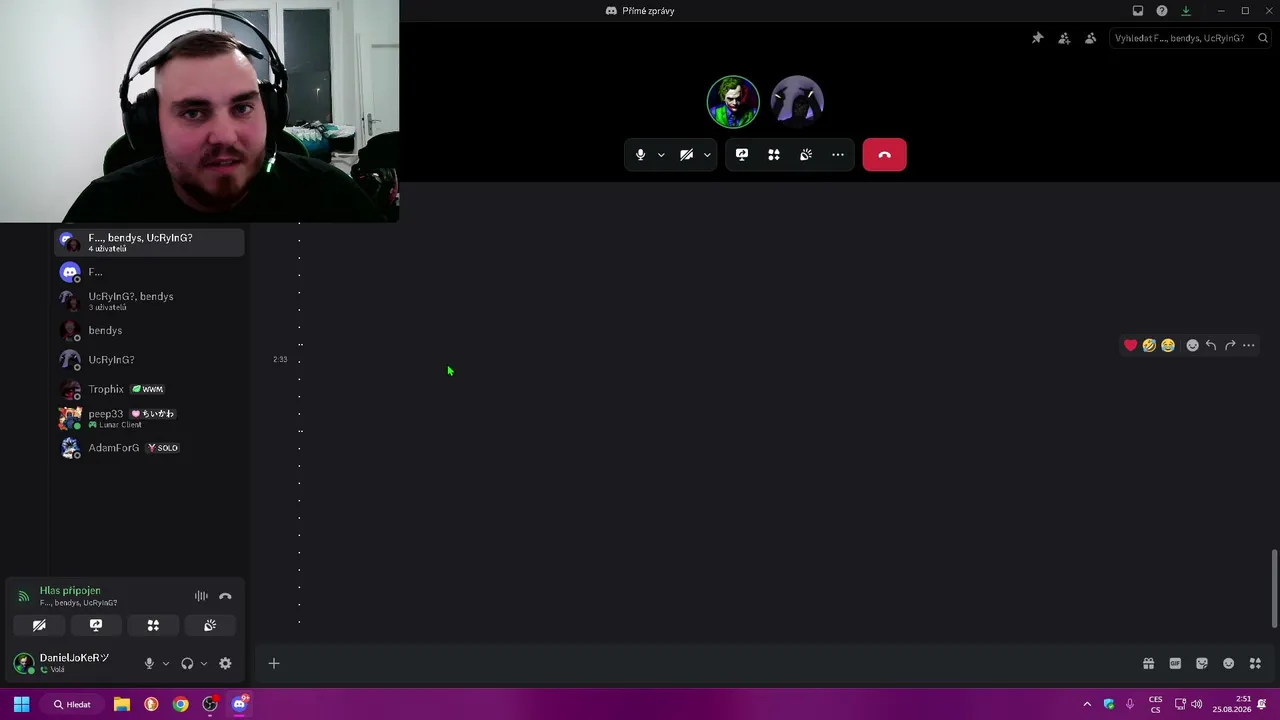Share your screen from call controls

742,155
